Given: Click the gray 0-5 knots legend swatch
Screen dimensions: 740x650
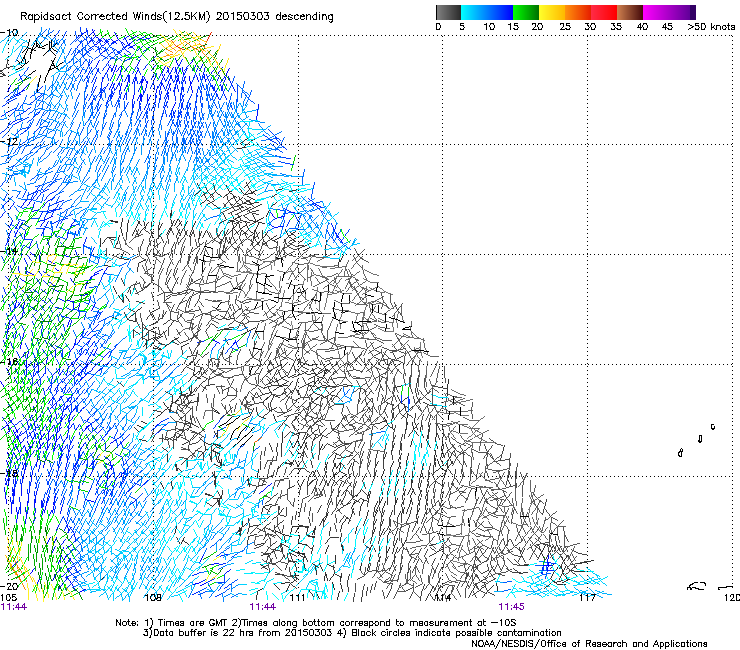Looking at the screenshot, I should [x=448, y=12].
